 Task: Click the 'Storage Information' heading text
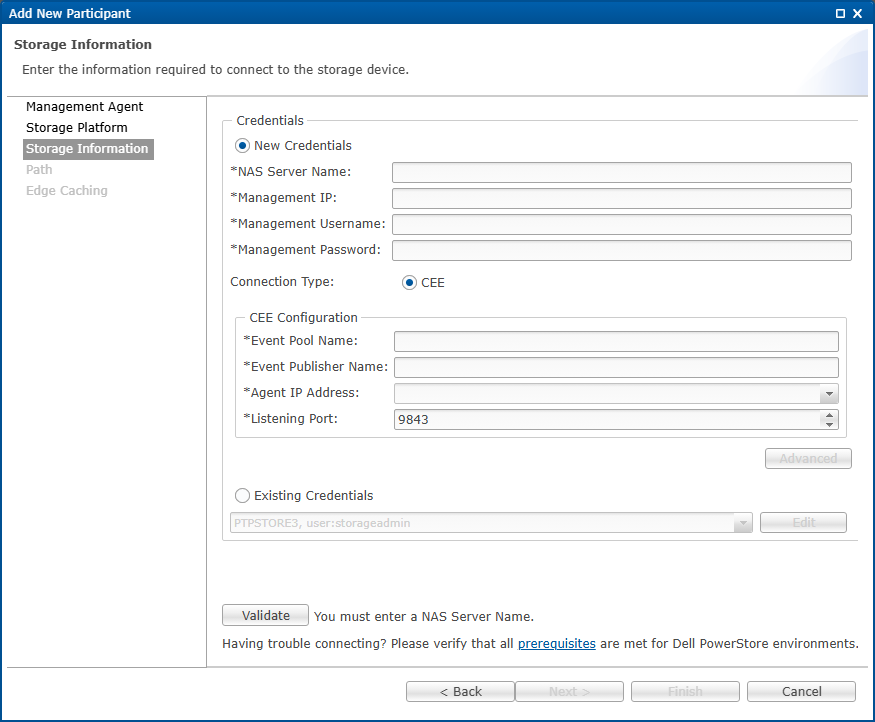pos(83,45)
